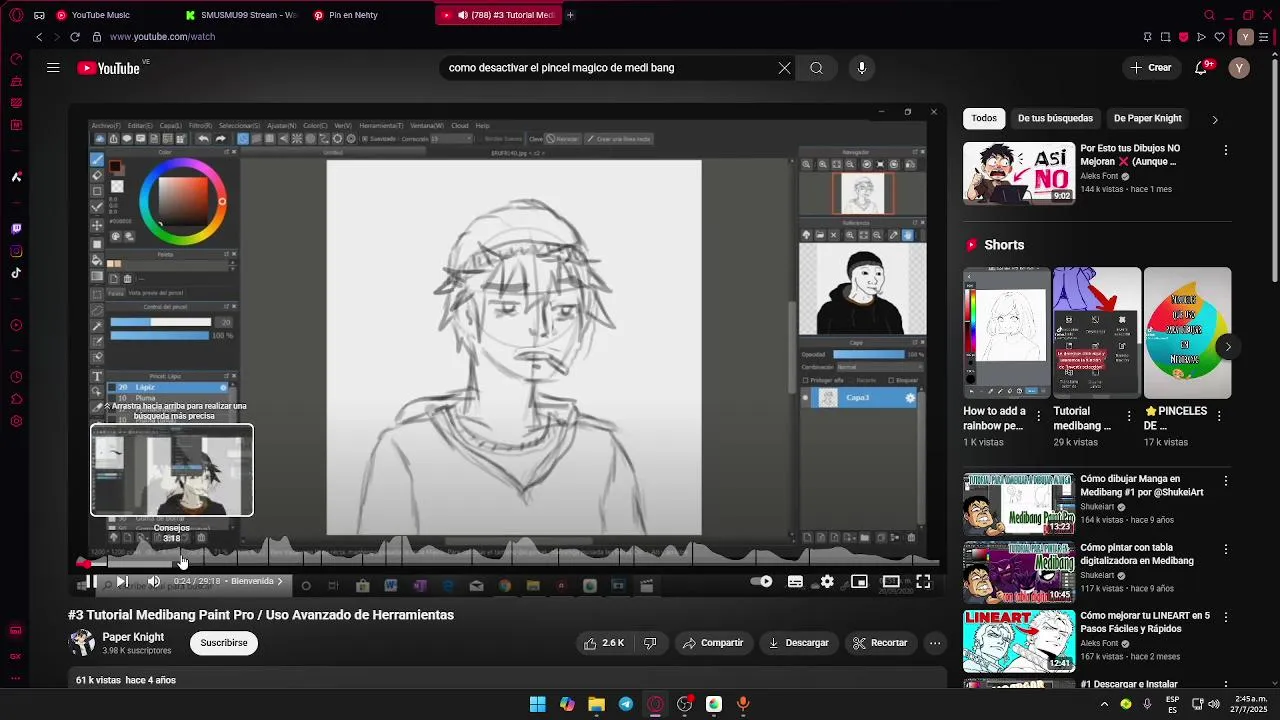
Task: Expand the Bienvenida chapter list
Action: [x=257, y=581]
